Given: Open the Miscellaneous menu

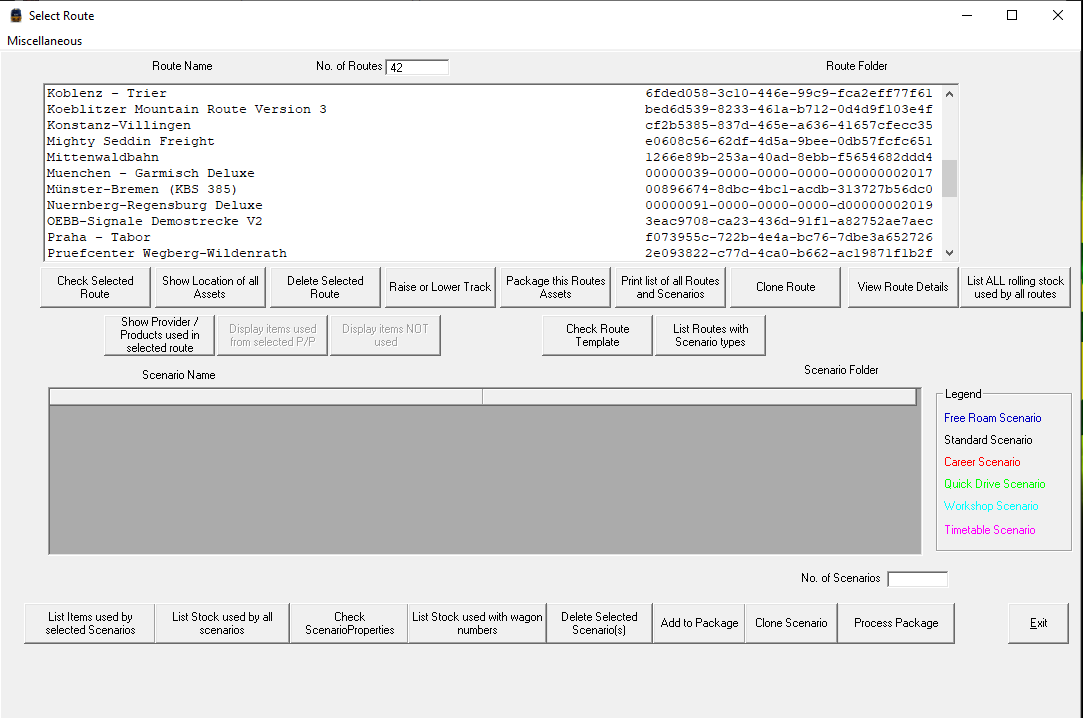Looking at the screenshot, I should point(45,41).
